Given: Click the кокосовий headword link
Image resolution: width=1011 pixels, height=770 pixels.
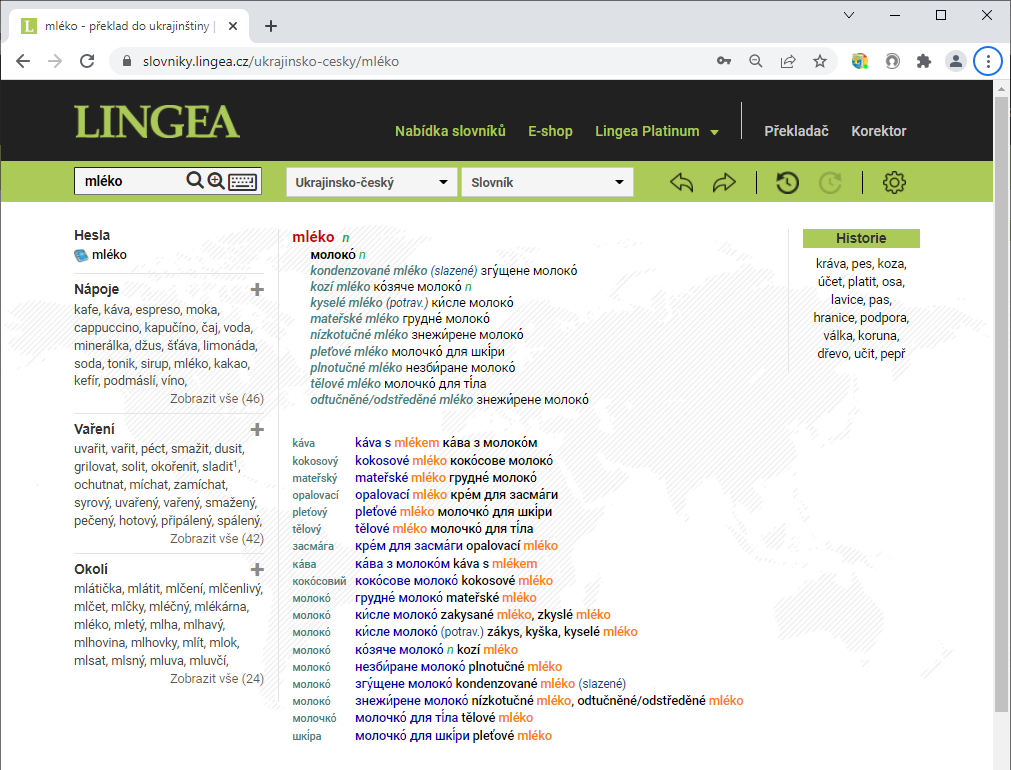Looking at the screenshot, I should (x=319, y=580).
